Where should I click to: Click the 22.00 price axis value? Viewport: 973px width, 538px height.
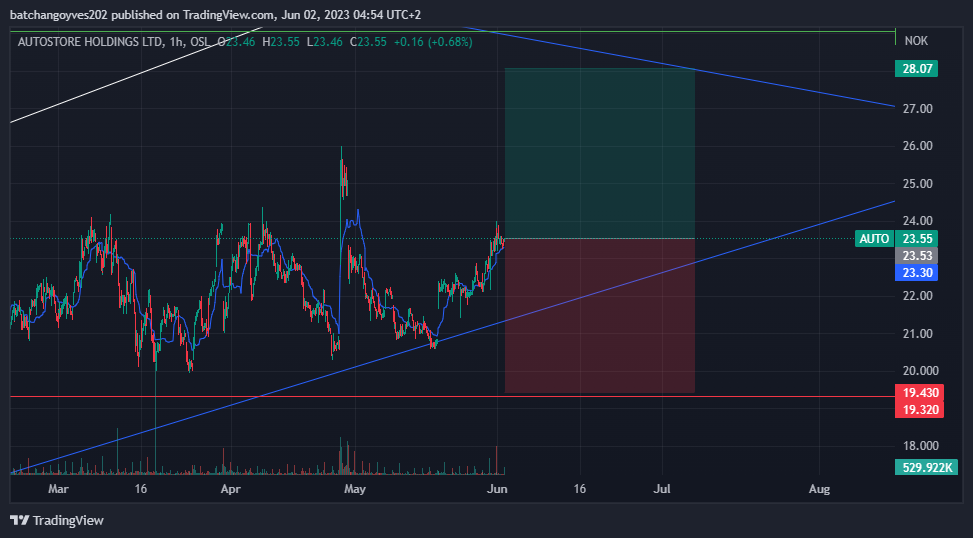click(917, 296)
